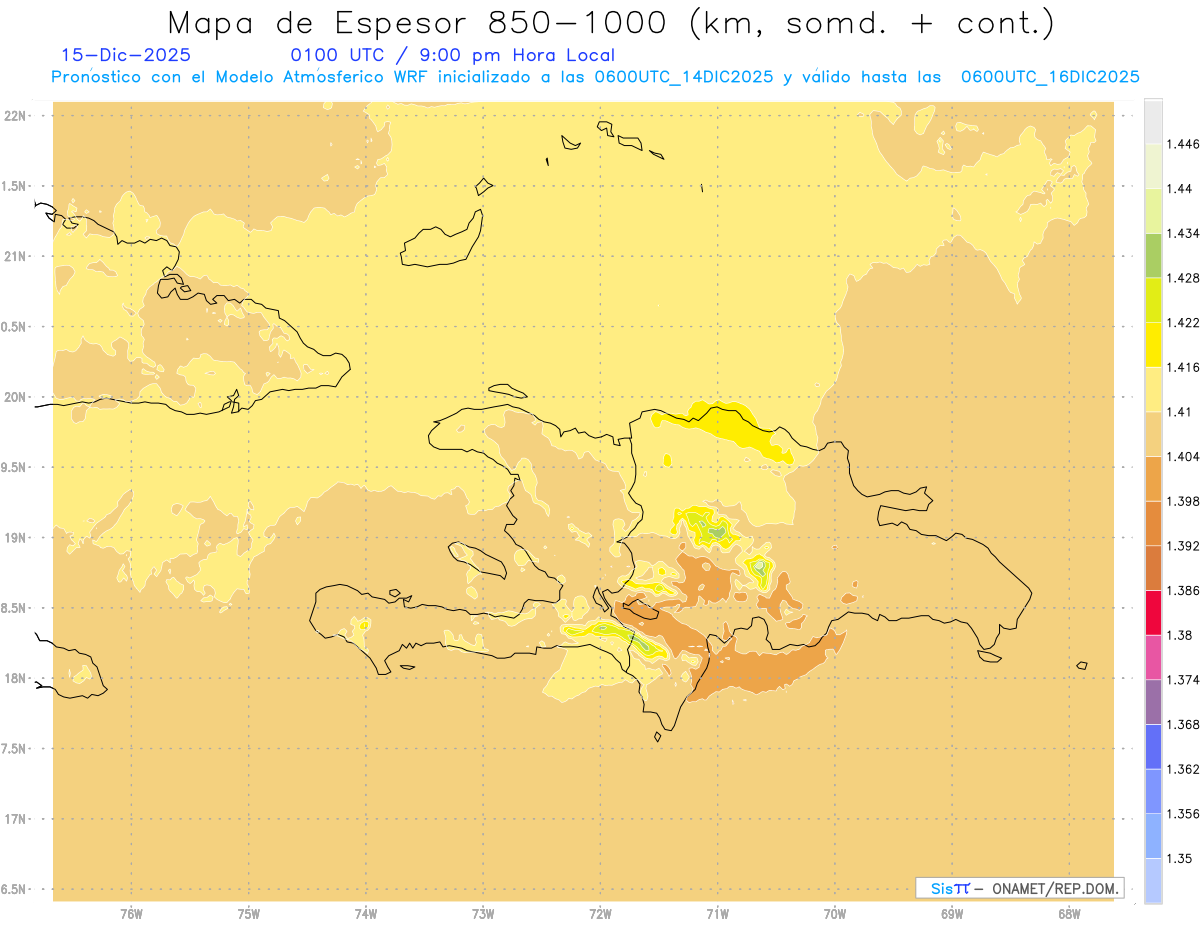Click the legend value "1.392"

1183,546
